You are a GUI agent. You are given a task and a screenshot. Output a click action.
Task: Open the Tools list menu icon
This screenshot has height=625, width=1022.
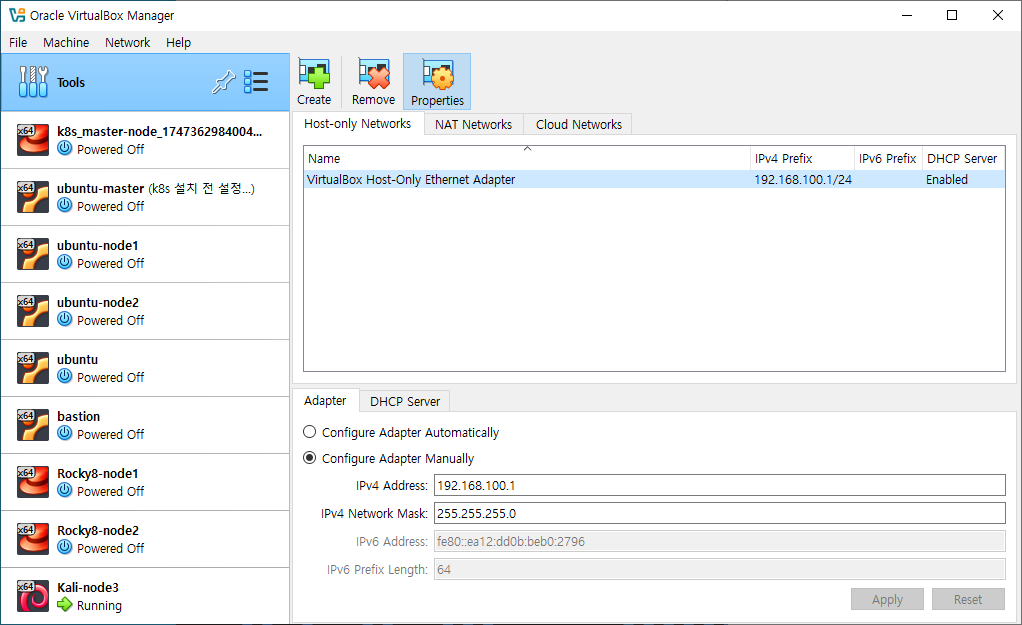point(256,82)
